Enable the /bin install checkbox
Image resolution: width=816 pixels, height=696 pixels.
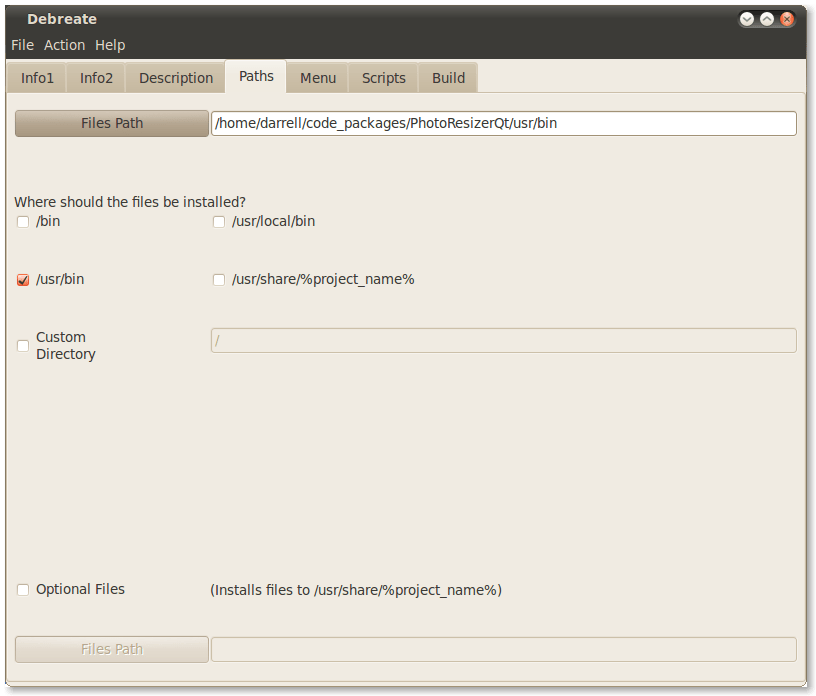pyautogui.click(x=23, y=222)
